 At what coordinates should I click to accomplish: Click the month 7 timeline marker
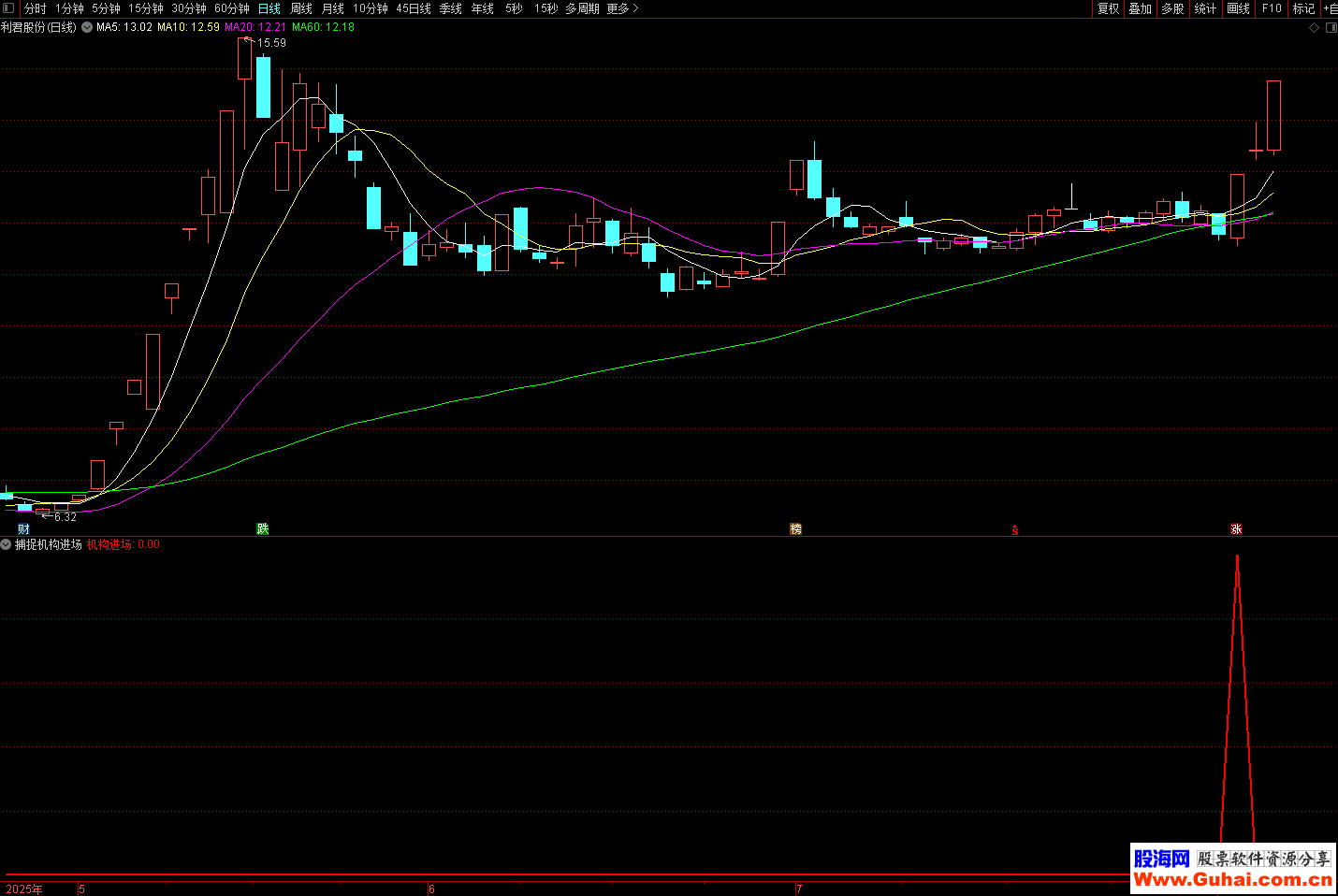[x=799, y=889]
